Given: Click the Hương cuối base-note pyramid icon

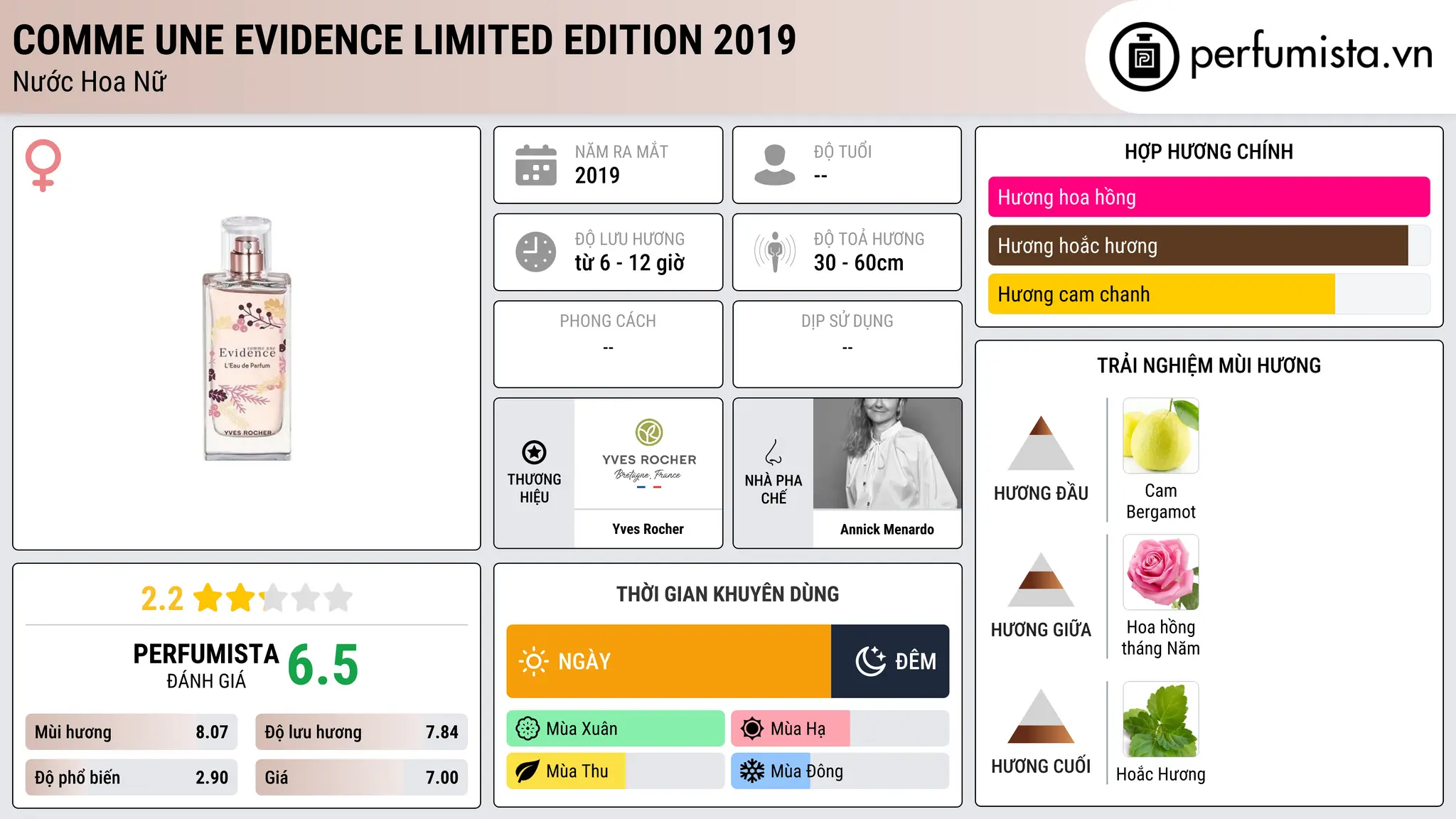Looking at the screenshot, I should pos(1041,716).
